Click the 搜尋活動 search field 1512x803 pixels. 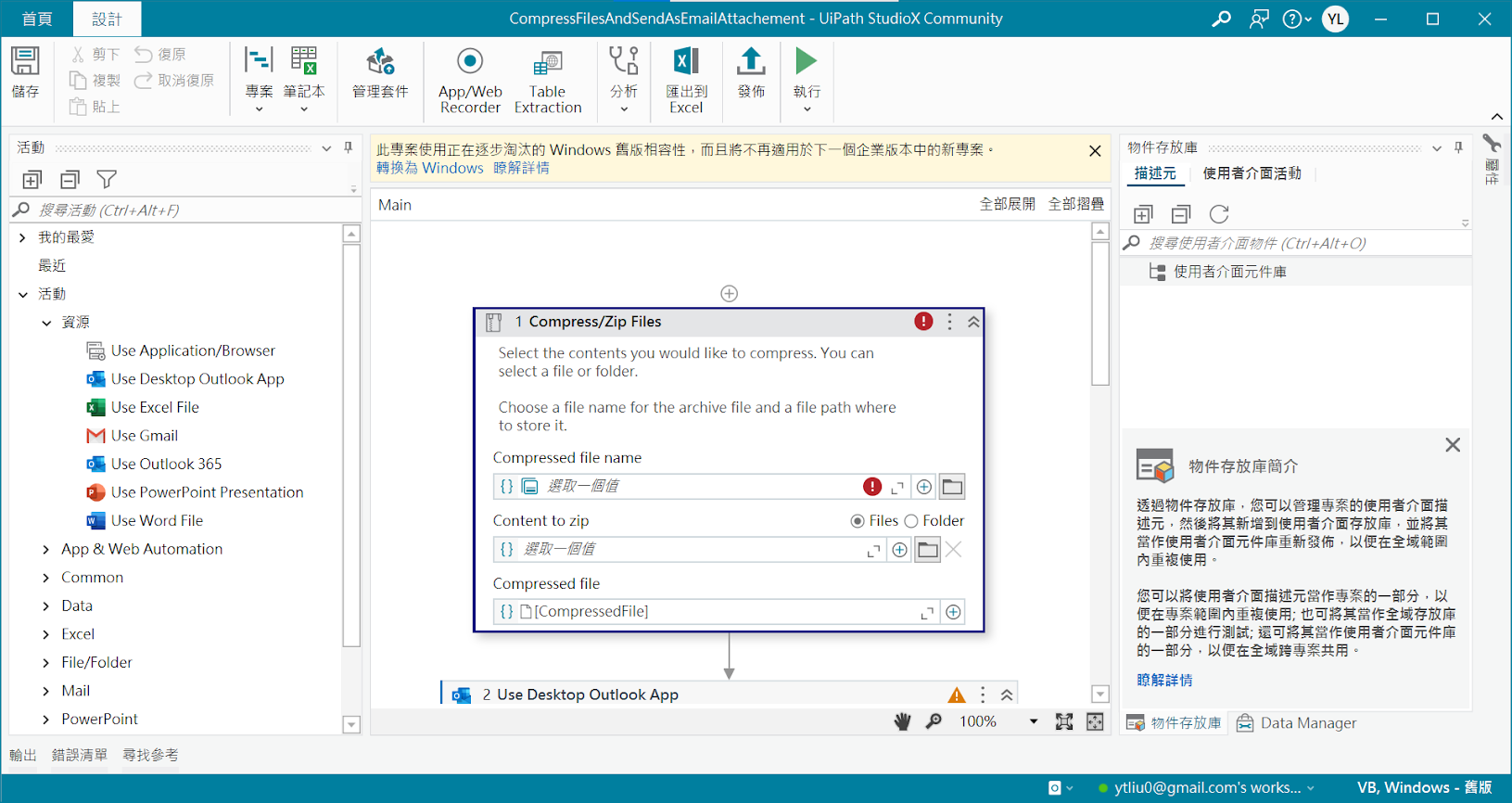point(185,210)
